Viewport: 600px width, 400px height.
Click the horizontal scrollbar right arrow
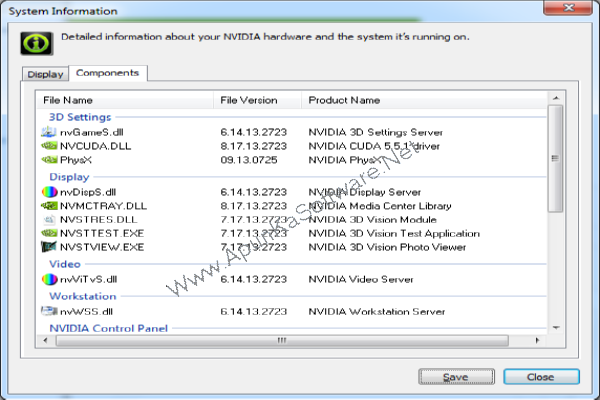pyautogui.click(x=537, y=340)
